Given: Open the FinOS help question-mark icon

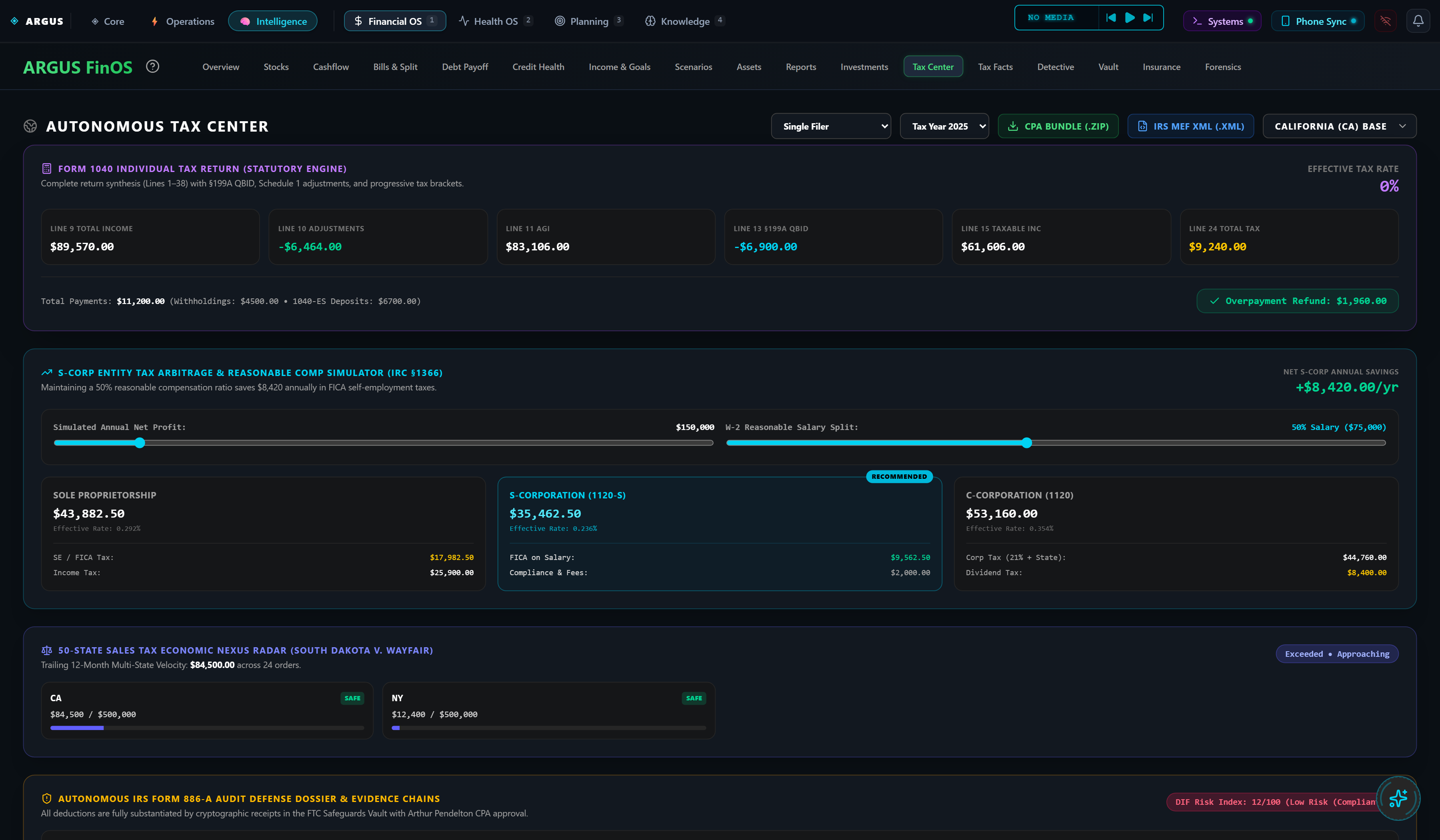Looking at the screenshot, I should [x=152, y=66].
